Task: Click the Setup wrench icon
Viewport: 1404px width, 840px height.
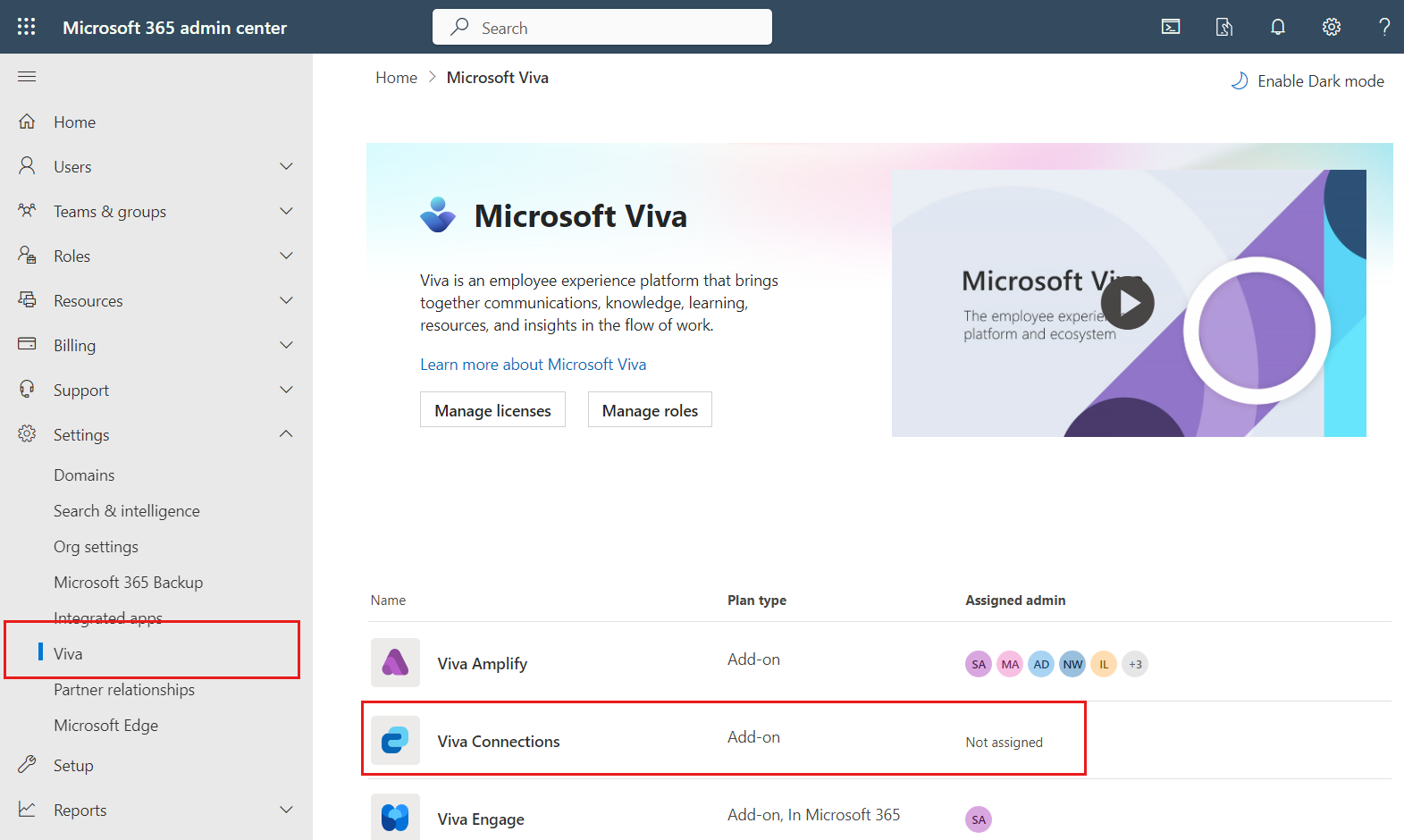Action: point(27,765)
